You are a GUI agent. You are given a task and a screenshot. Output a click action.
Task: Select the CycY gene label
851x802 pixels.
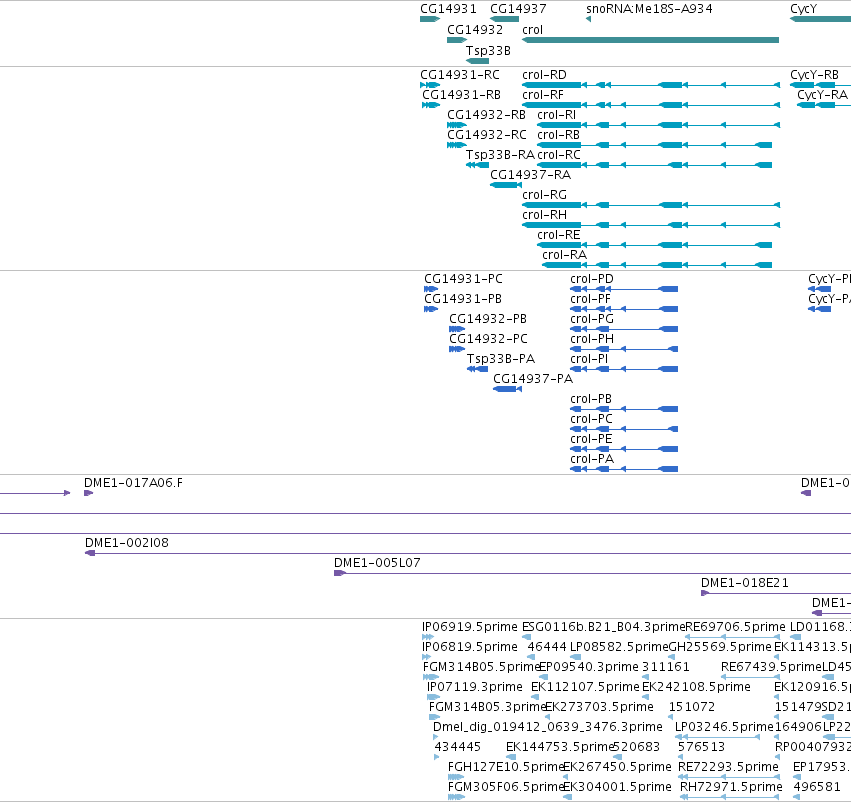(x=803, y=9)
